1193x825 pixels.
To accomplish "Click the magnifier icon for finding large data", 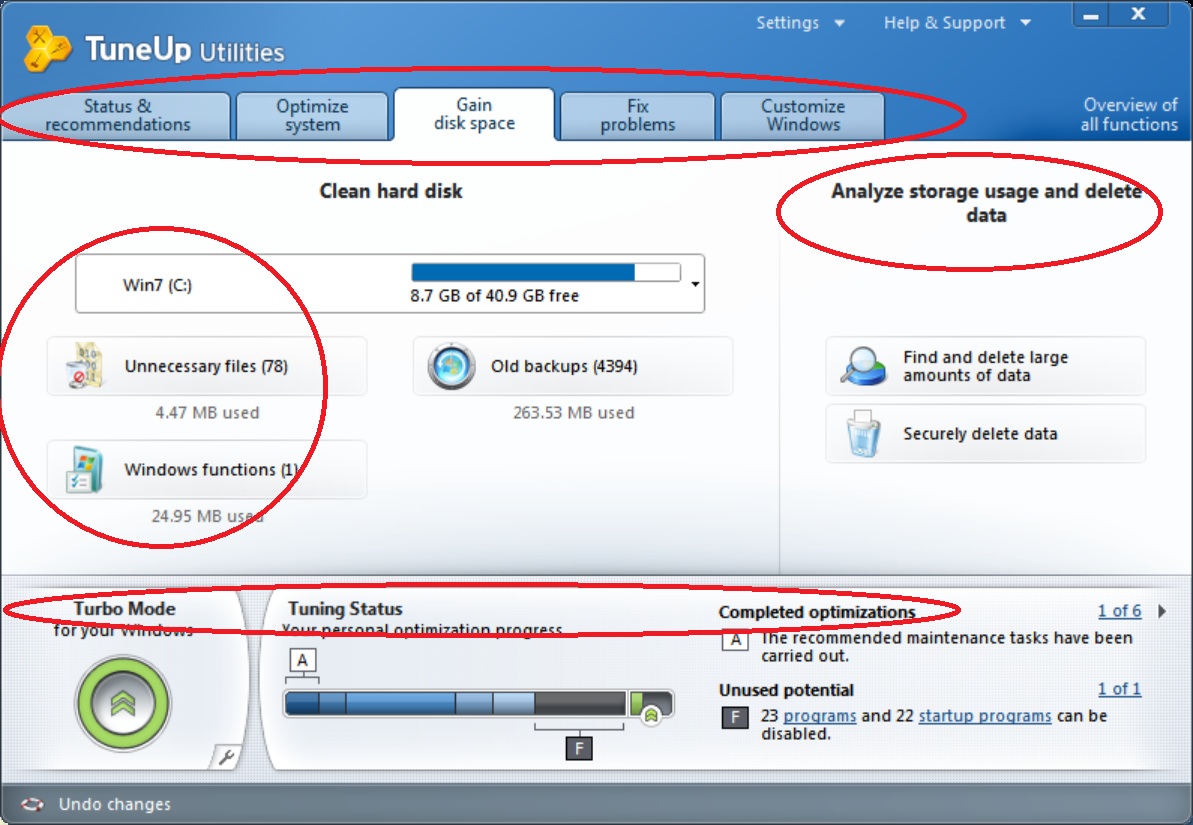I will tap(864, 366).
